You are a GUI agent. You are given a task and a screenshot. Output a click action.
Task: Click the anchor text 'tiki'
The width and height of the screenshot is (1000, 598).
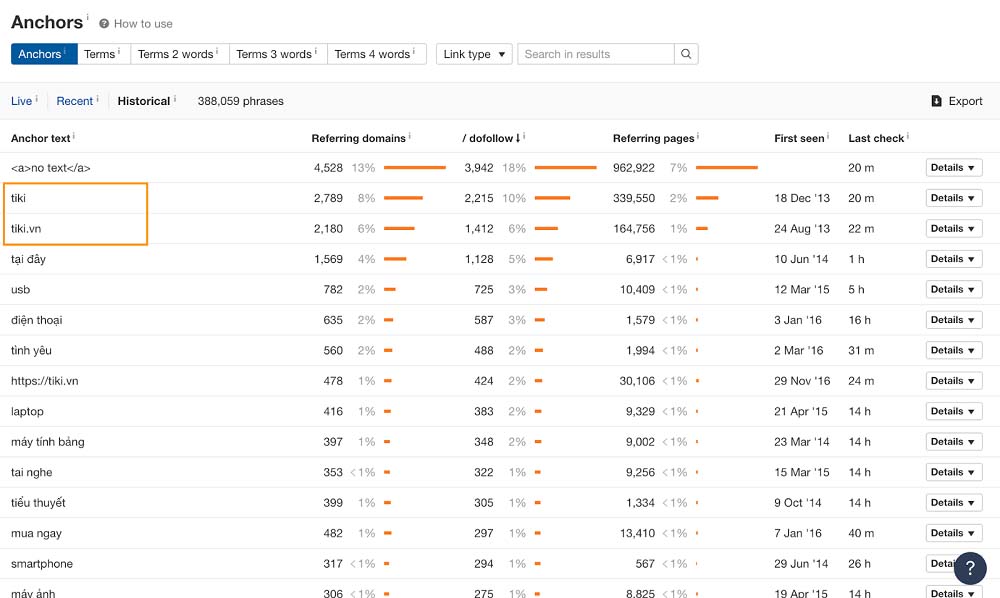click(x=18, y=198)
